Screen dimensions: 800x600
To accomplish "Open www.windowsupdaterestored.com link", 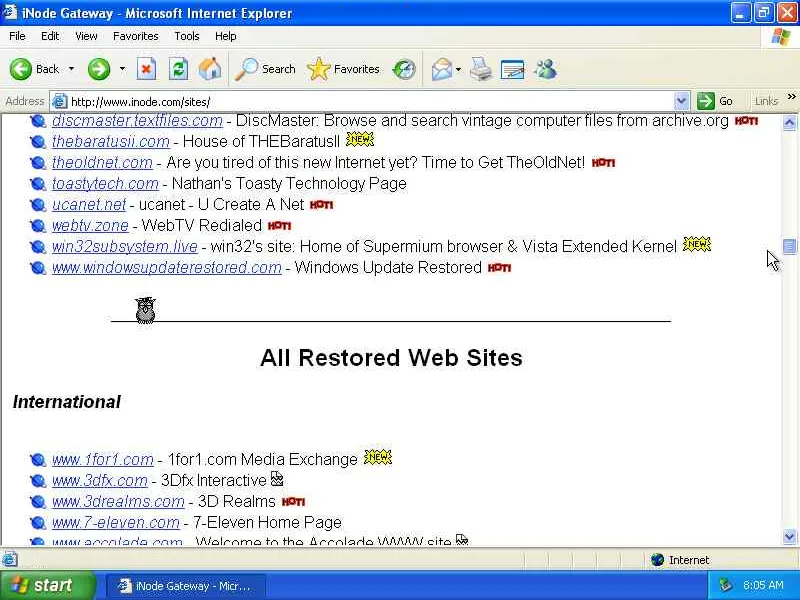I will click(167, 267).
